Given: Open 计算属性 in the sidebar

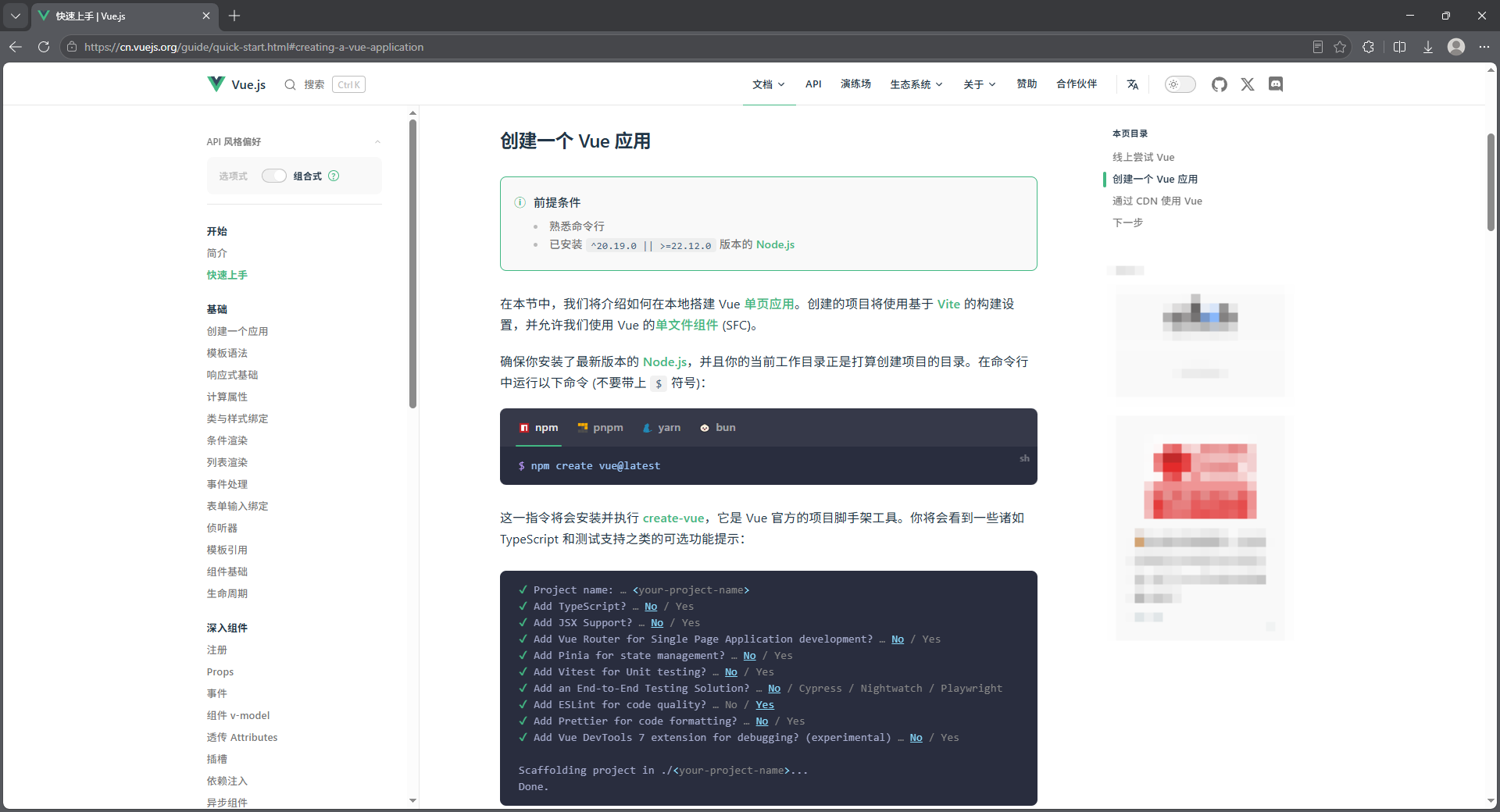Looking at the screenshot, I should point(227,397).
